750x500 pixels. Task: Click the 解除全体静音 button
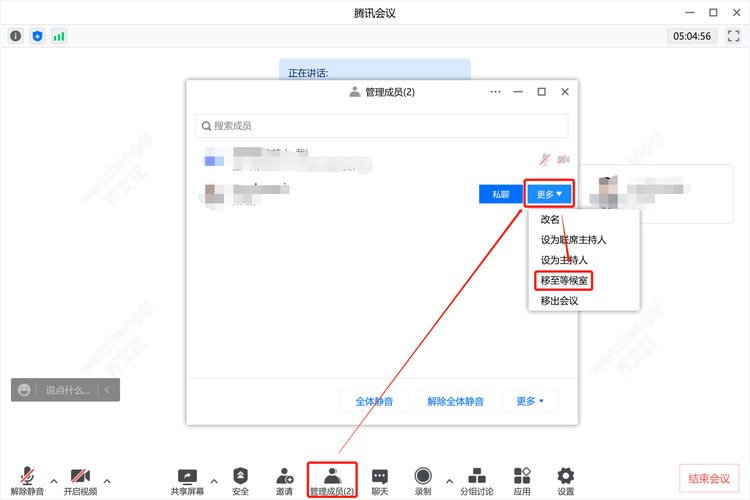pos(455,401)
